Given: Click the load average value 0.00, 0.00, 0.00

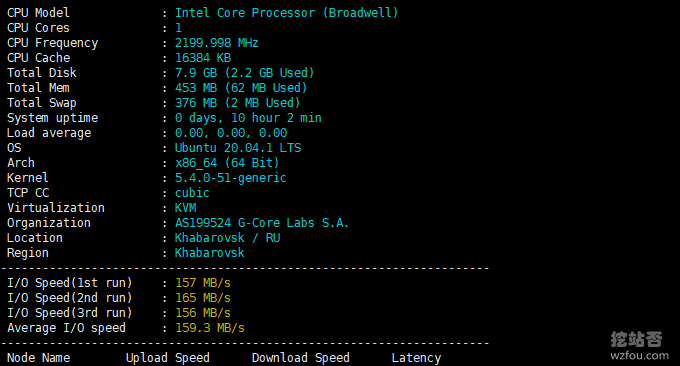Looking at the screenshot, I should coord(231,133).
